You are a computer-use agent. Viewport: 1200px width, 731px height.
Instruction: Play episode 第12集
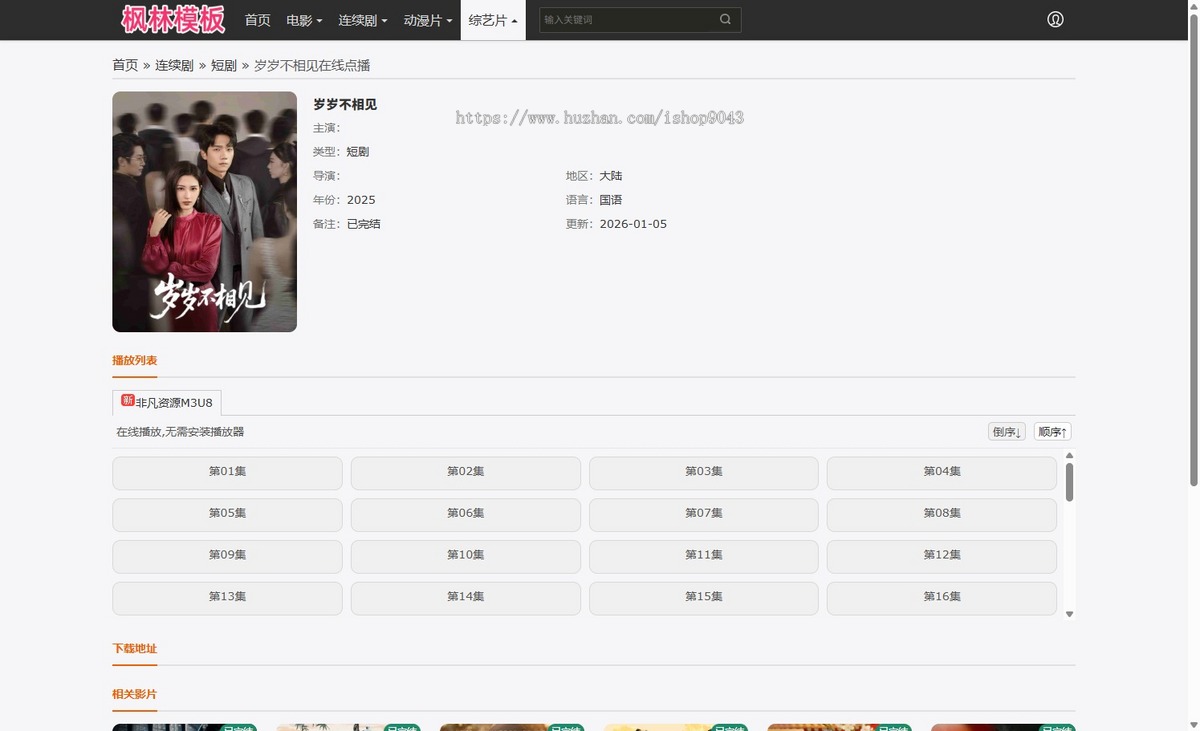[942, 556]
